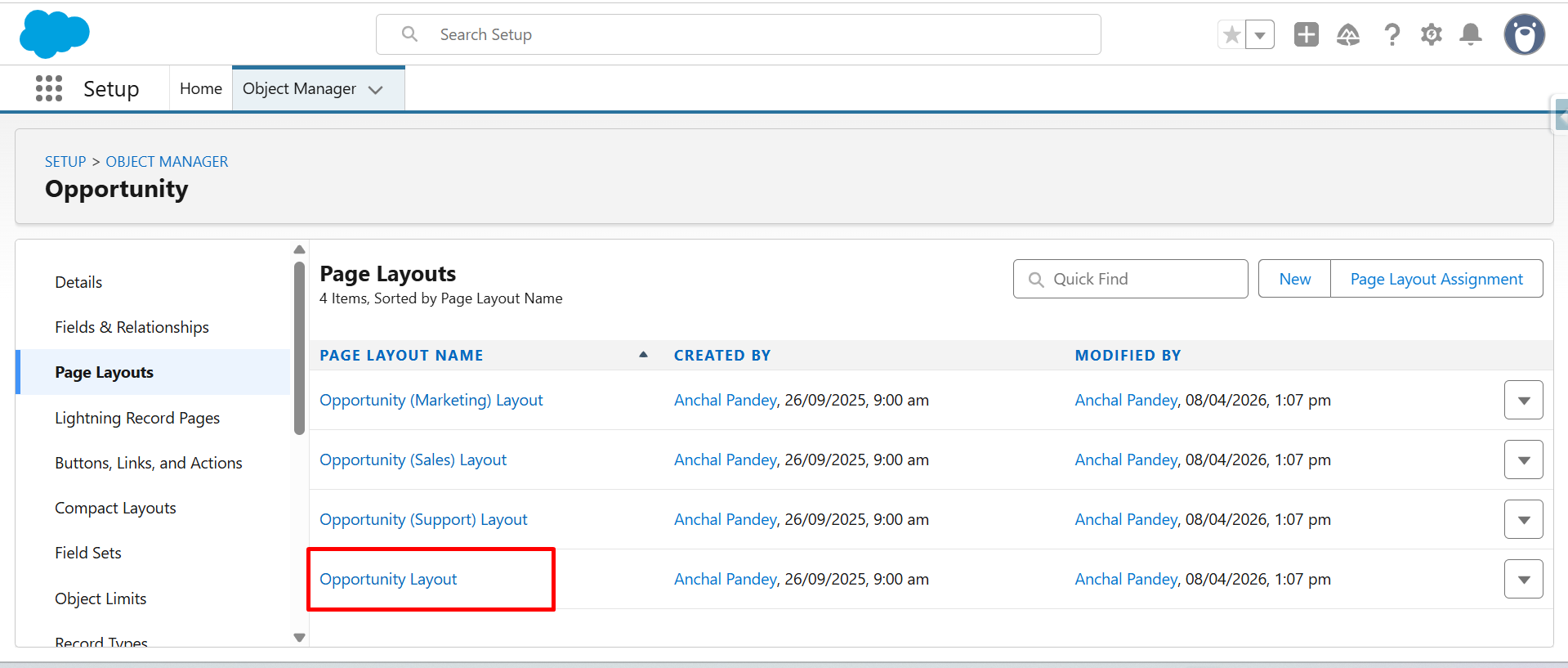Open Anchal Pandey modifier link in Support row
This screenshot has height=668, width=1568.
[1126, 519]
